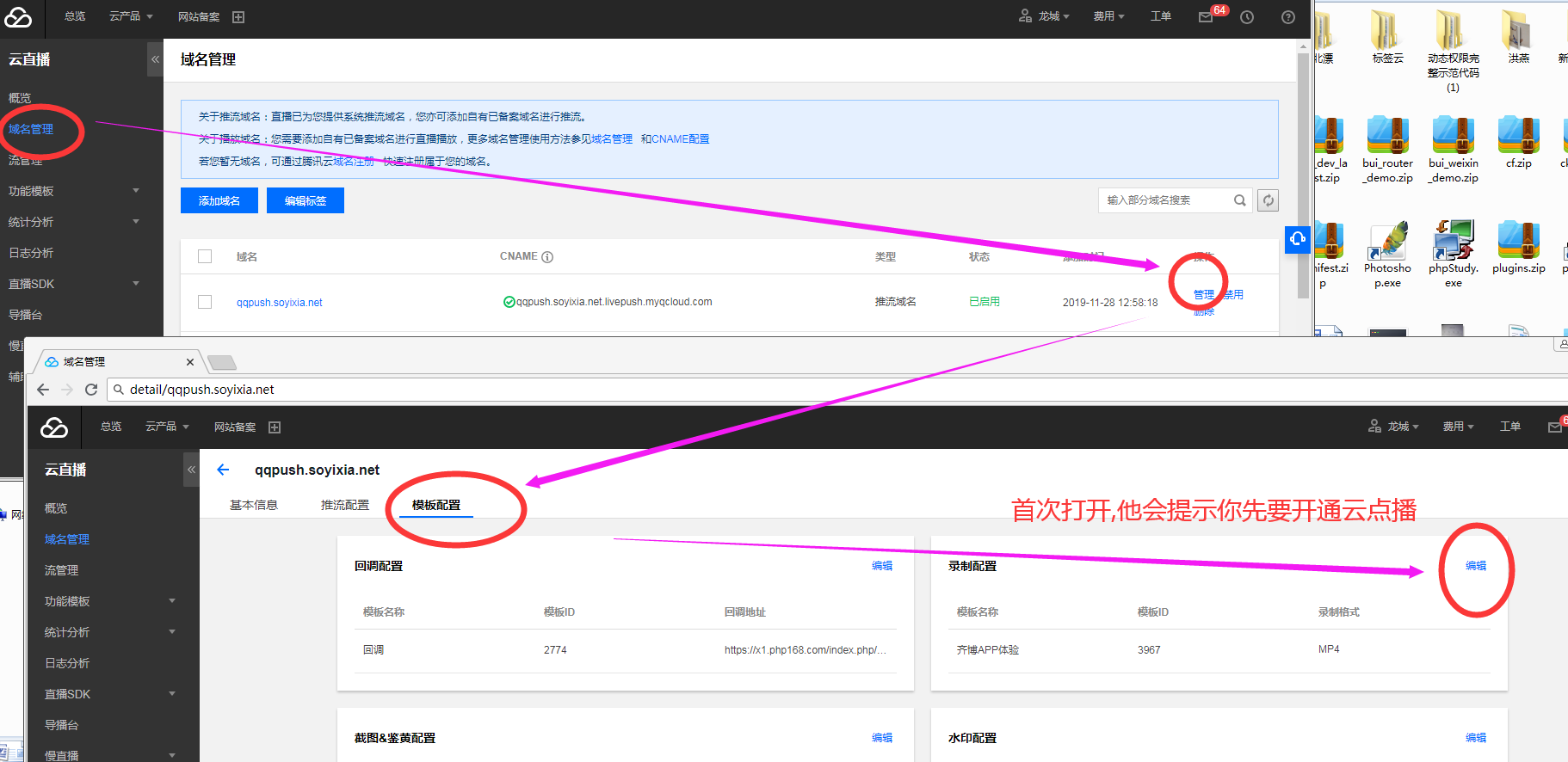The image size is (1568, 762).
Task: Expand the 云产品 dropdown in top bar
Action: click(131, 16)
